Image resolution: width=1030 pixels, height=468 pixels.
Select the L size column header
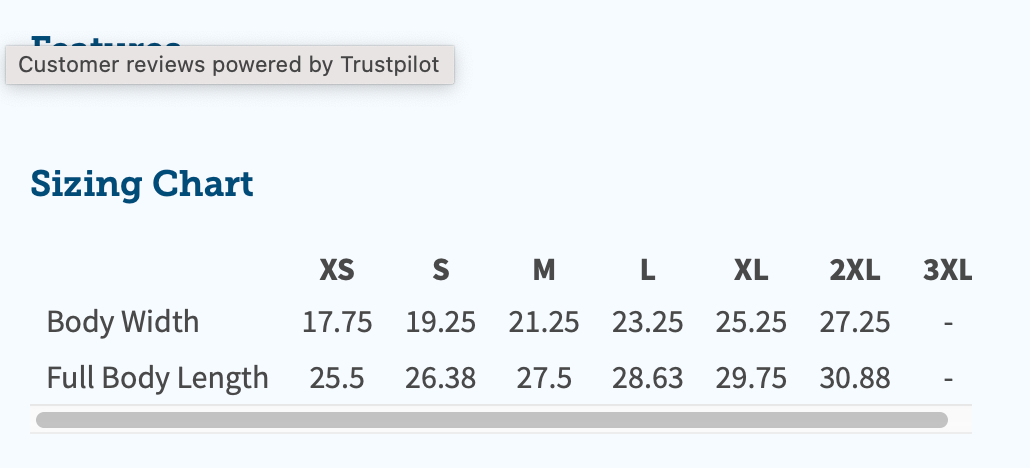click(648, 270)
